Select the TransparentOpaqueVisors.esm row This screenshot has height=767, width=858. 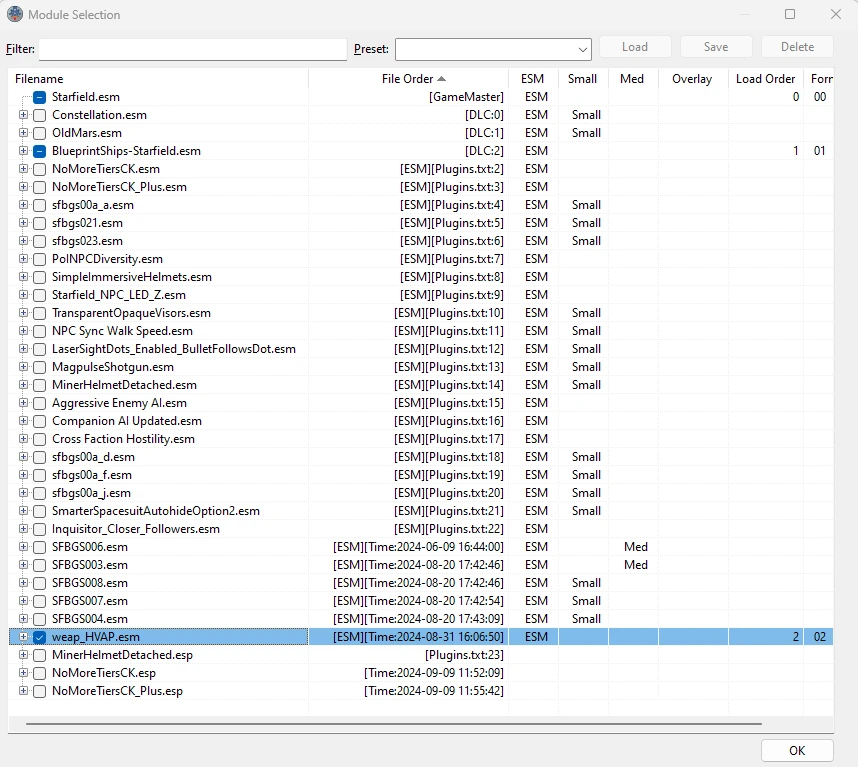[x=421, y=313]
